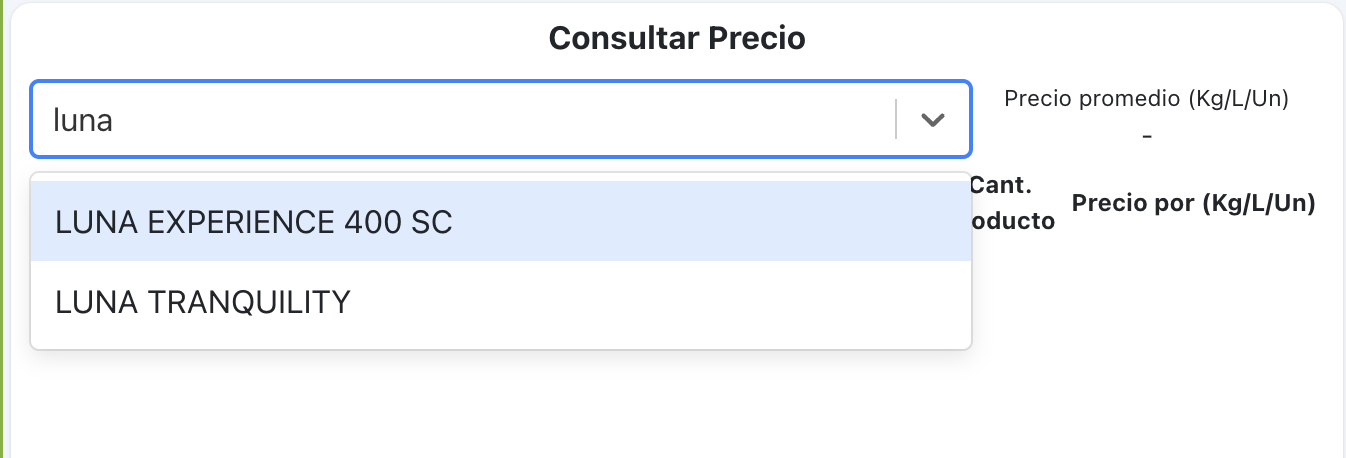Click the separator line beside the chevron
Screen dimensions: 1346x458
coord(896,120)
